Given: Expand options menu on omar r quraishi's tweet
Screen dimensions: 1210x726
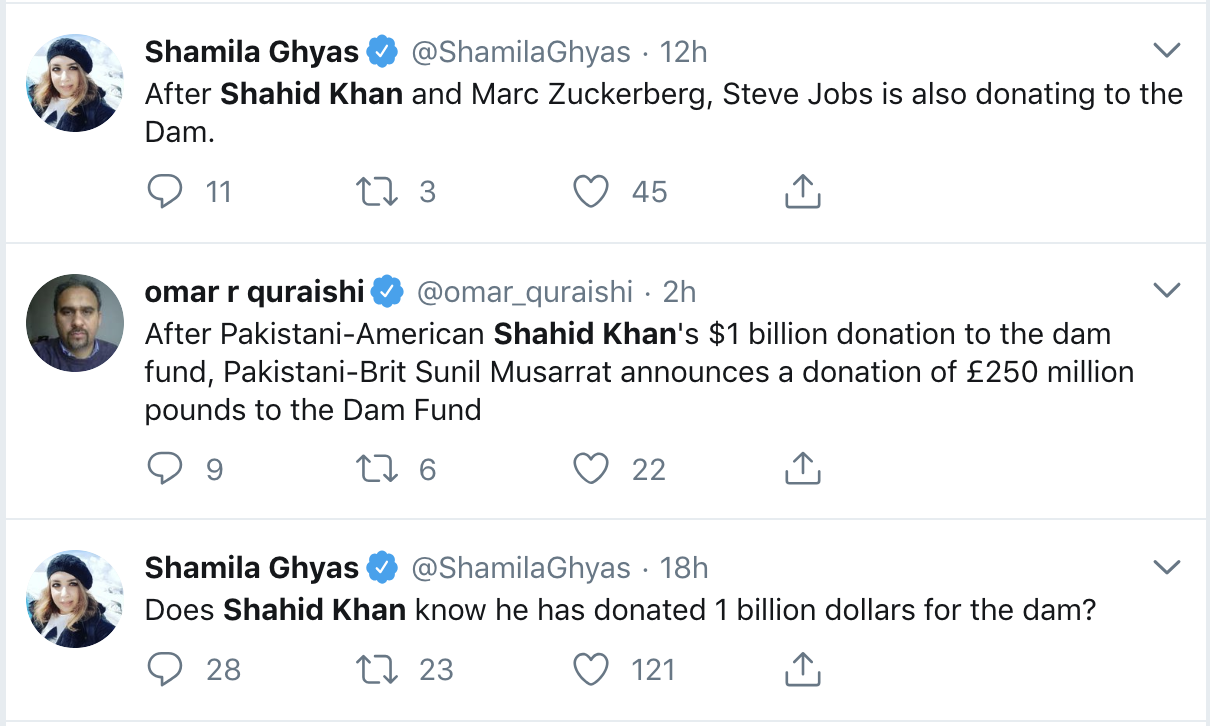Looking at the screenshot, I should coord(1167,290).
